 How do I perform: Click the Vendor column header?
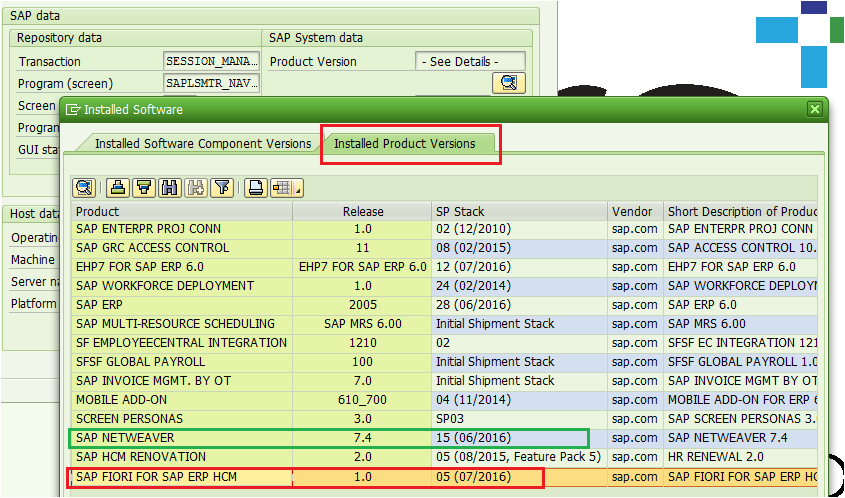[635, 211]
